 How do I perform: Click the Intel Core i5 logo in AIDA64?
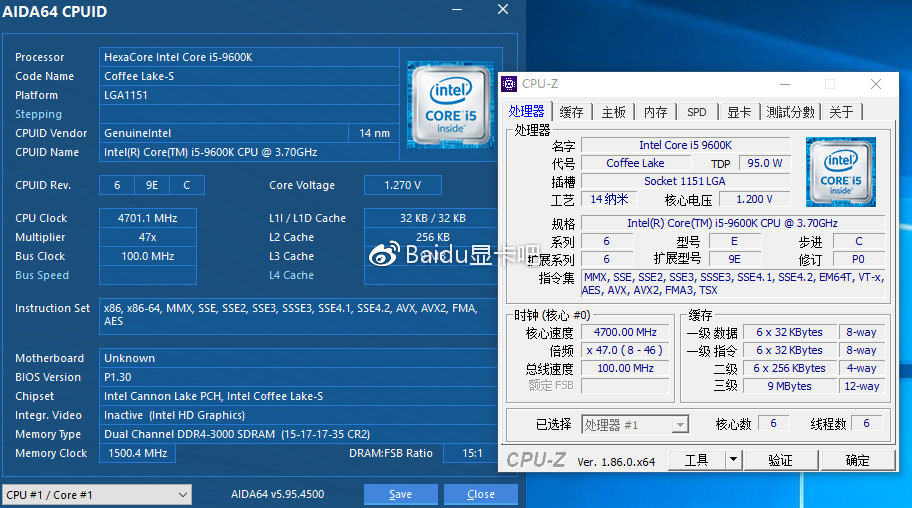coord(450,105)
